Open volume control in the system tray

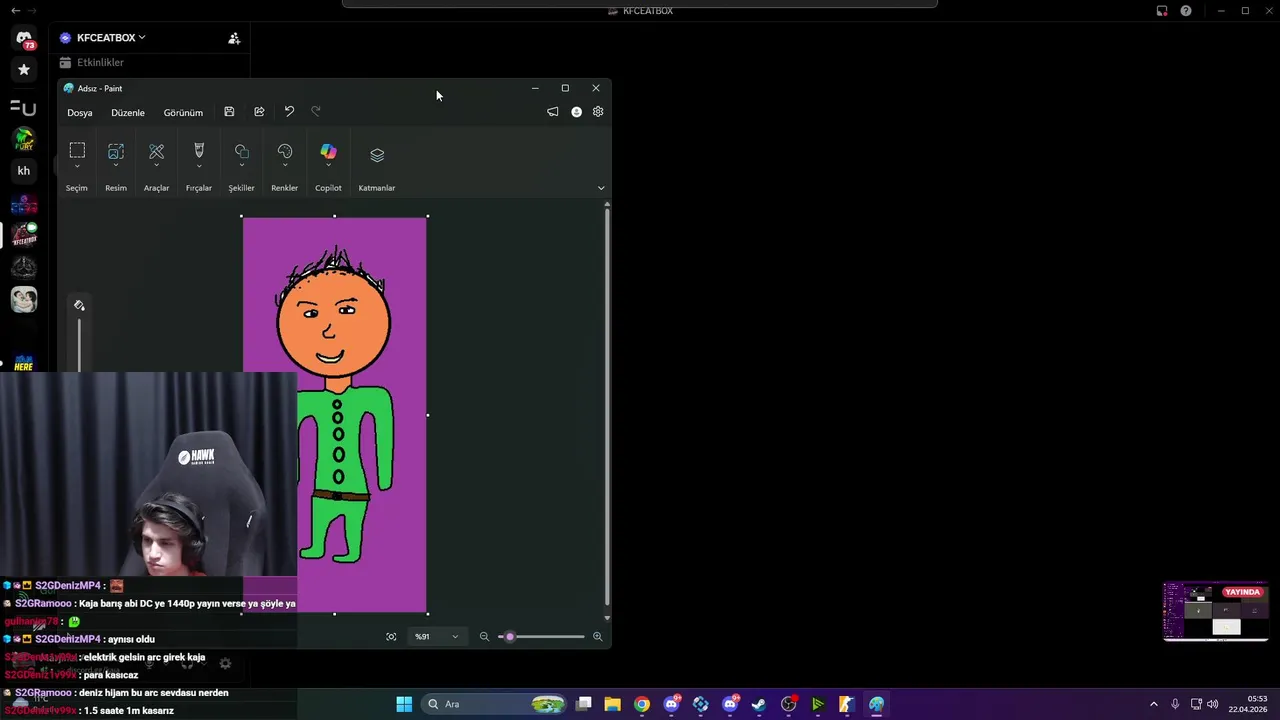(x=1213, y=704)
